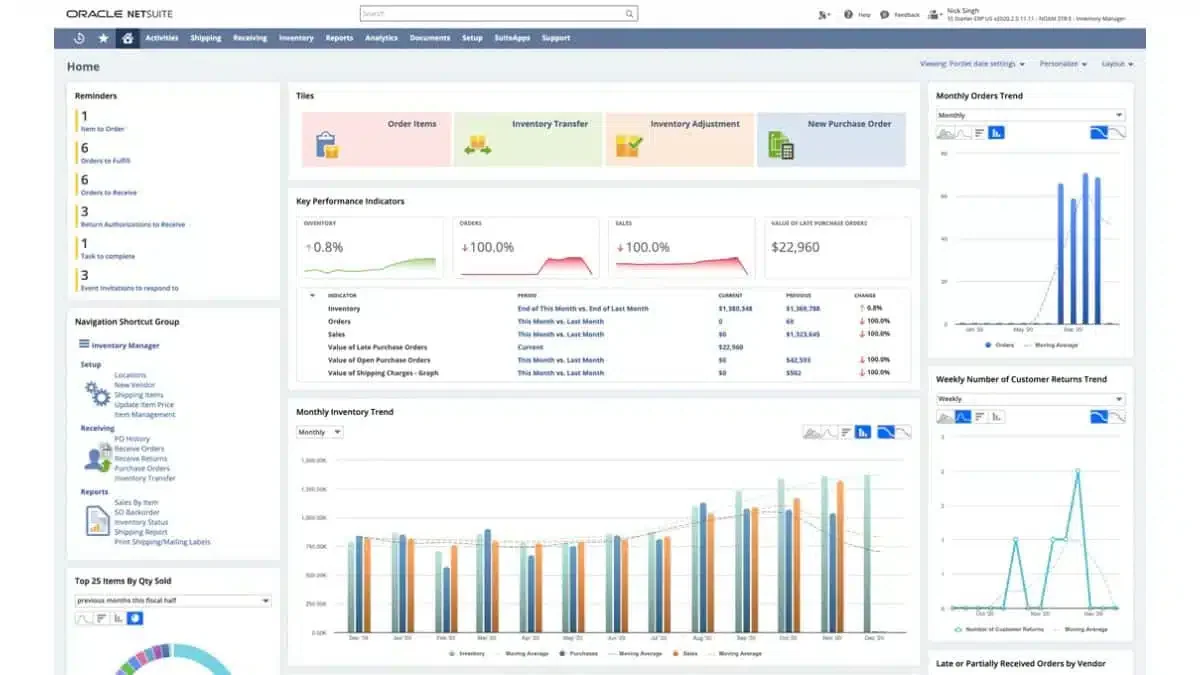Screen dimensions: 1200x675
Task: Open Viewing: Portlet date settings dropdown
Action: pos(972,63)
